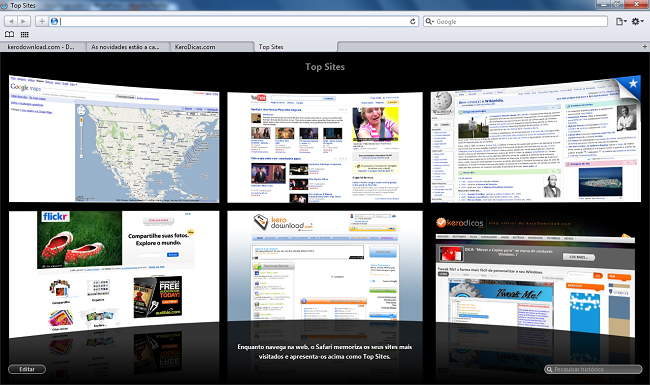Viewport: 650px width, 385px height.
Task: Click the Editar button
Action: pyautogui.click(x=27, y=369)
